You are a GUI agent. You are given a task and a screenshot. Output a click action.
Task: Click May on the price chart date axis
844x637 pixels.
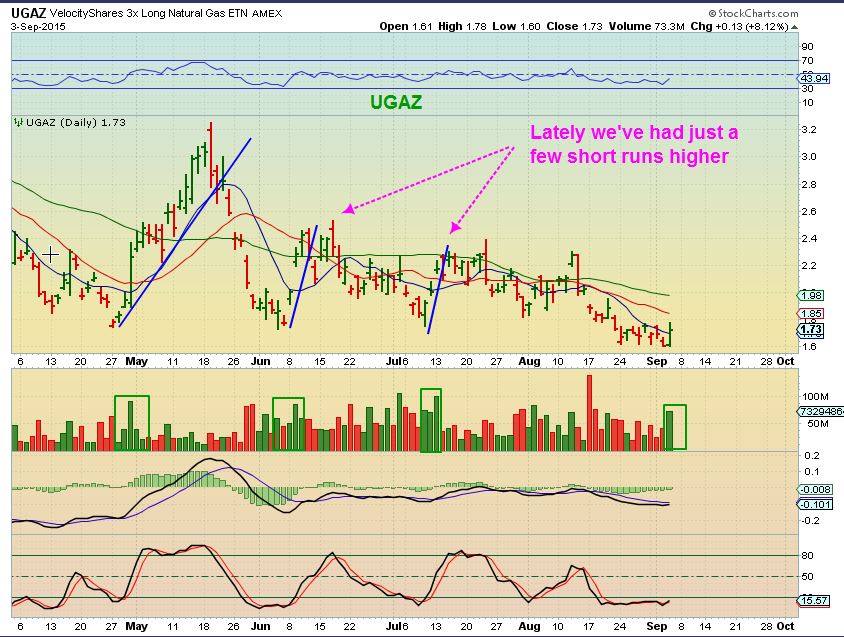(x=136, y=361)
